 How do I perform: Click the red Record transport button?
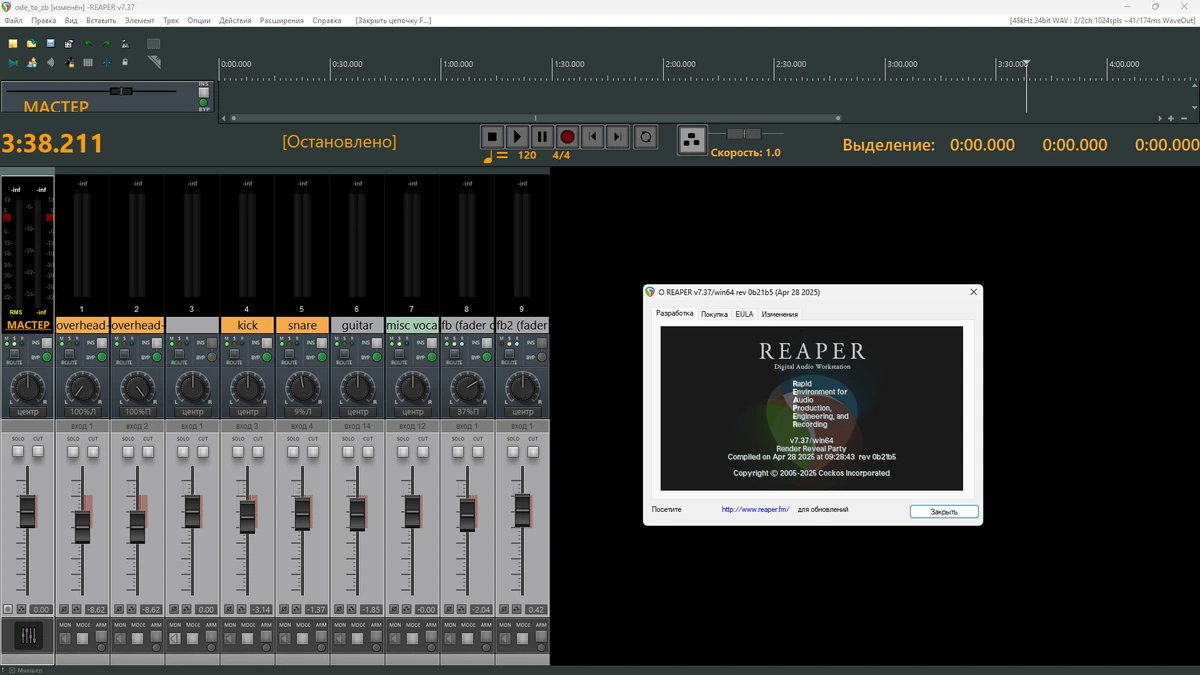[x=567, y=136]
